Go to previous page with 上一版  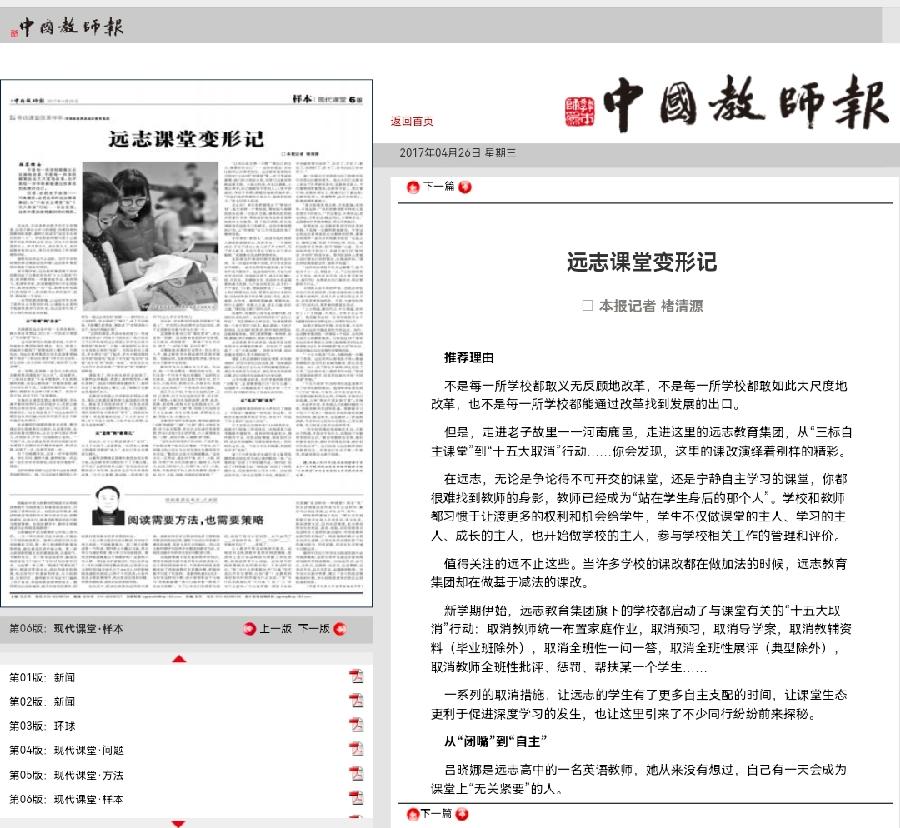[x=276, y=629]
